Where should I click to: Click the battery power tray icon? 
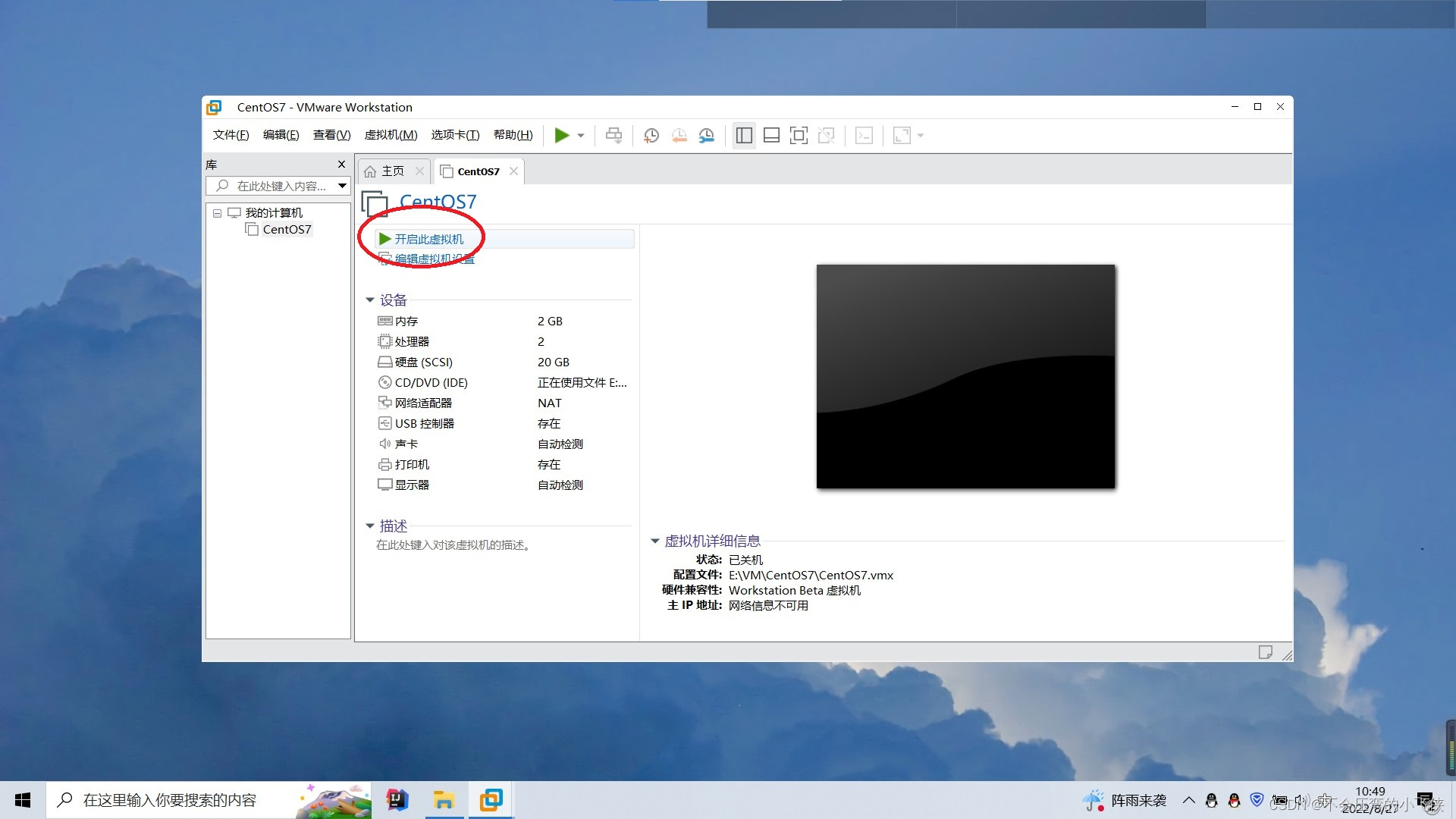[x=1279, y=800]
